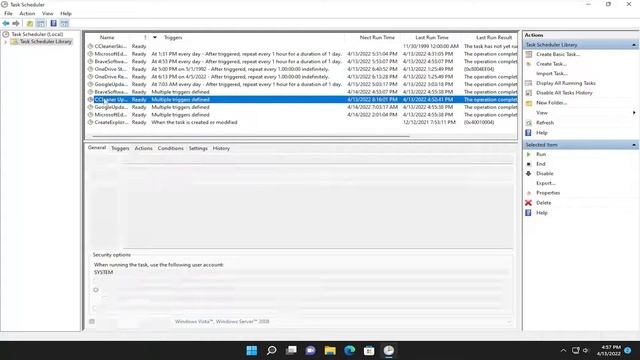Screen dimensions: 640x360
Task: Show hidden system tray icons
Action: point(563,351)
